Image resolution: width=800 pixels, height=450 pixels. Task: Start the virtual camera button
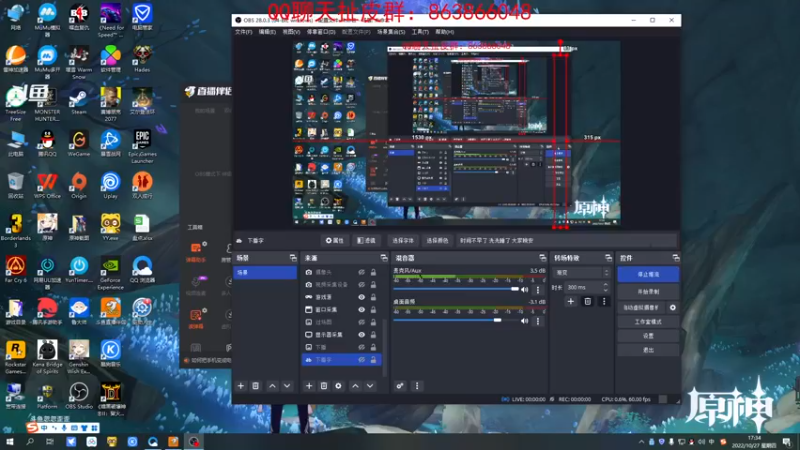point(641,308)
